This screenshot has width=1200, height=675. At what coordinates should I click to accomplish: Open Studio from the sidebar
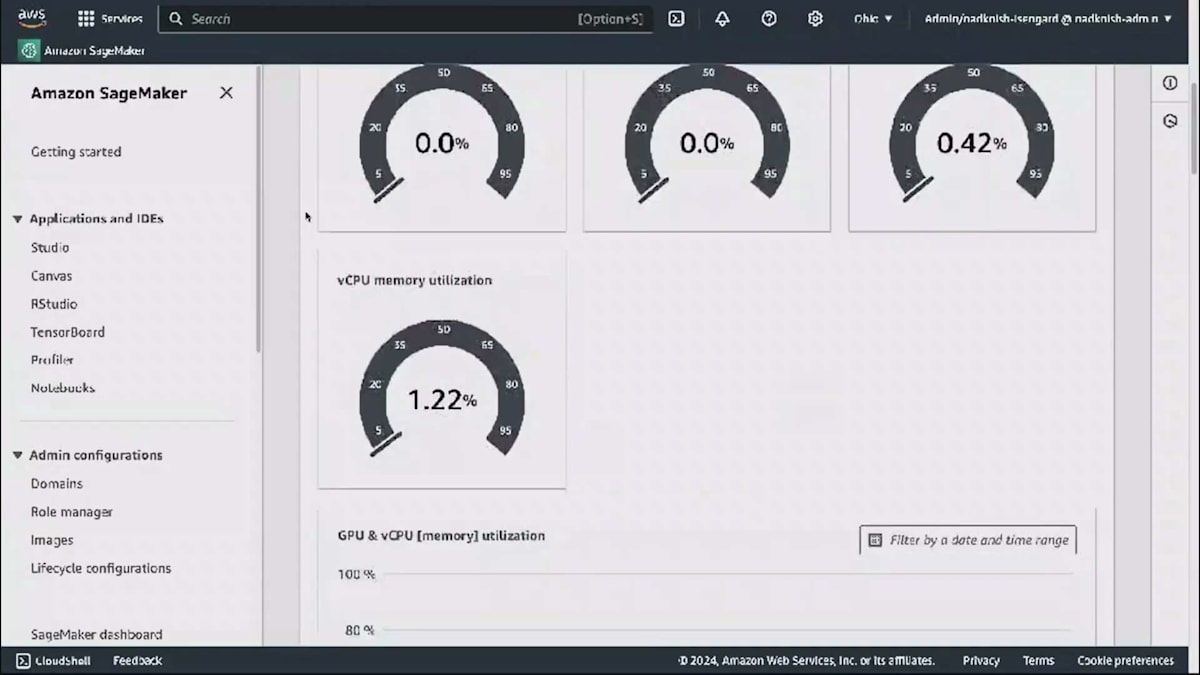pos(50,247)
